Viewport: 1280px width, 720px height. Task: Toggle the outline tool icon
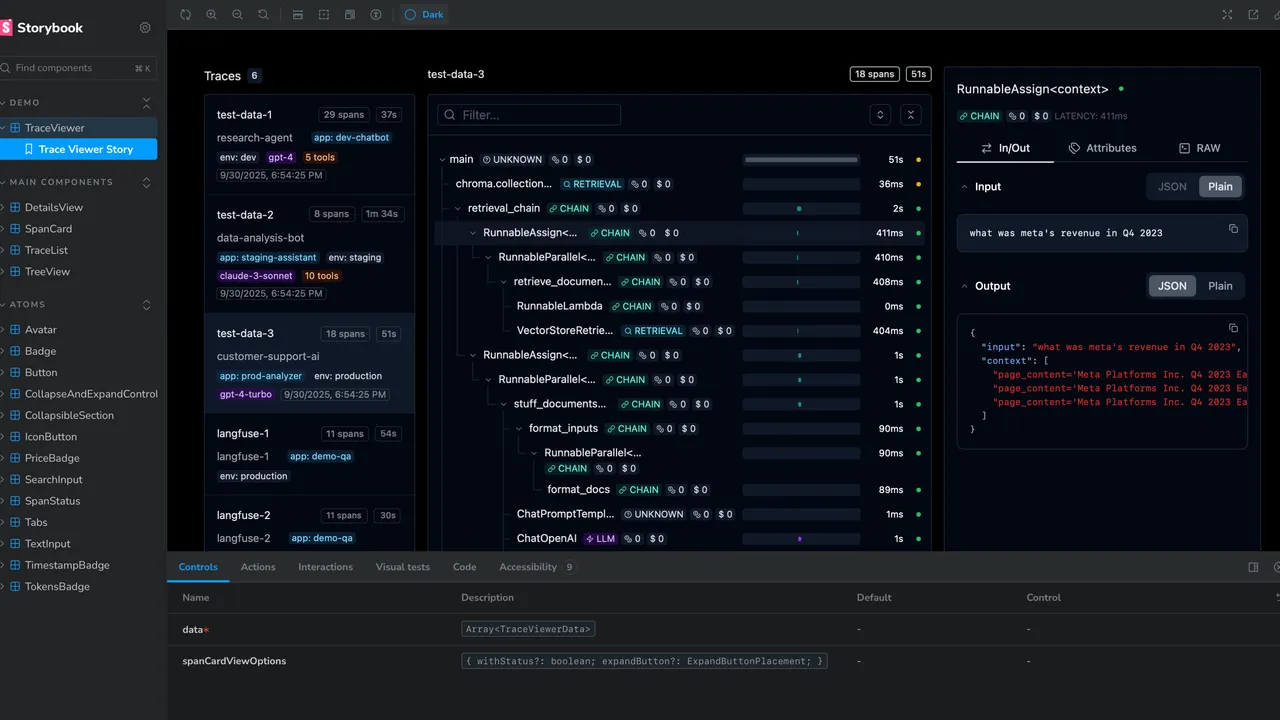click(x=324, y=15)
